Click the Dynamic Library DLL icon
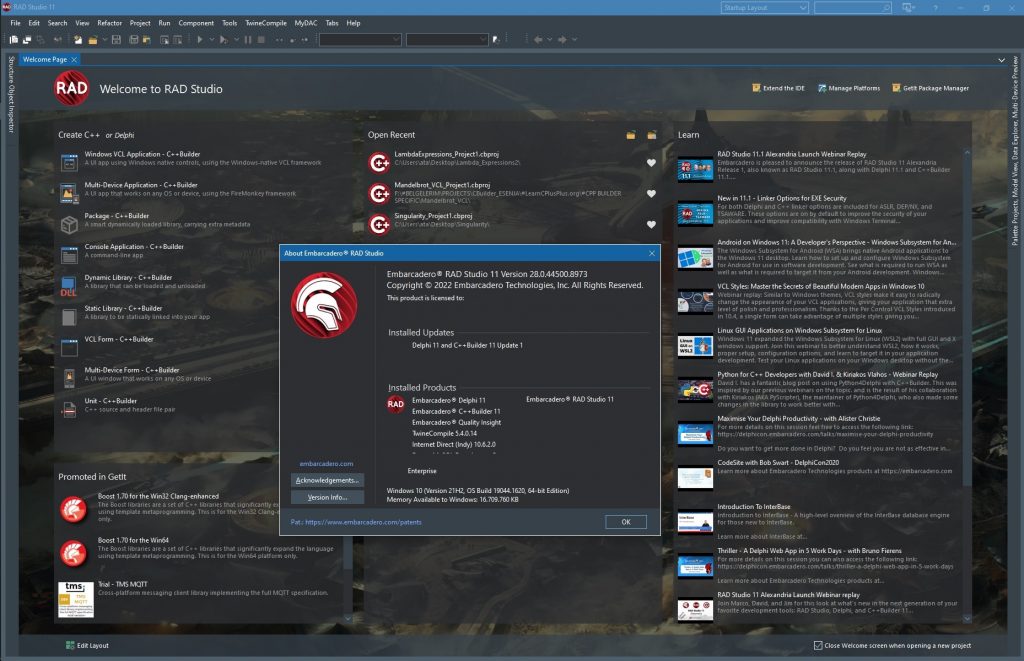The image size is (1024, 661). 69,285
